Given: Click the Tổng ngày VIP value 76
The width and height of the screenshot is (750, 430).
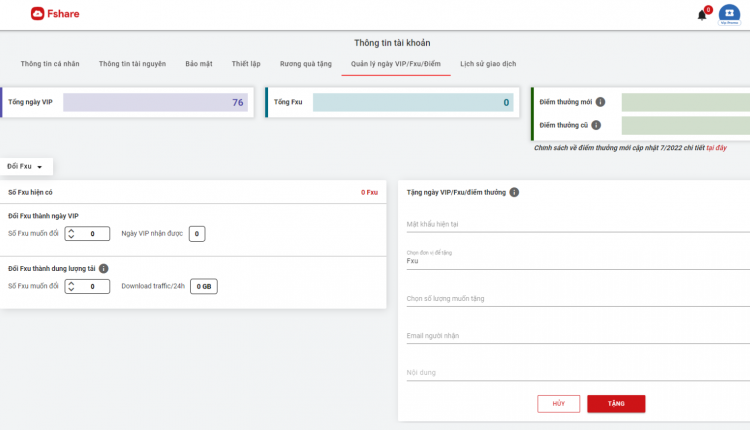Looking at the screenshot, I should pyautogui.click(x=238, y=102).
